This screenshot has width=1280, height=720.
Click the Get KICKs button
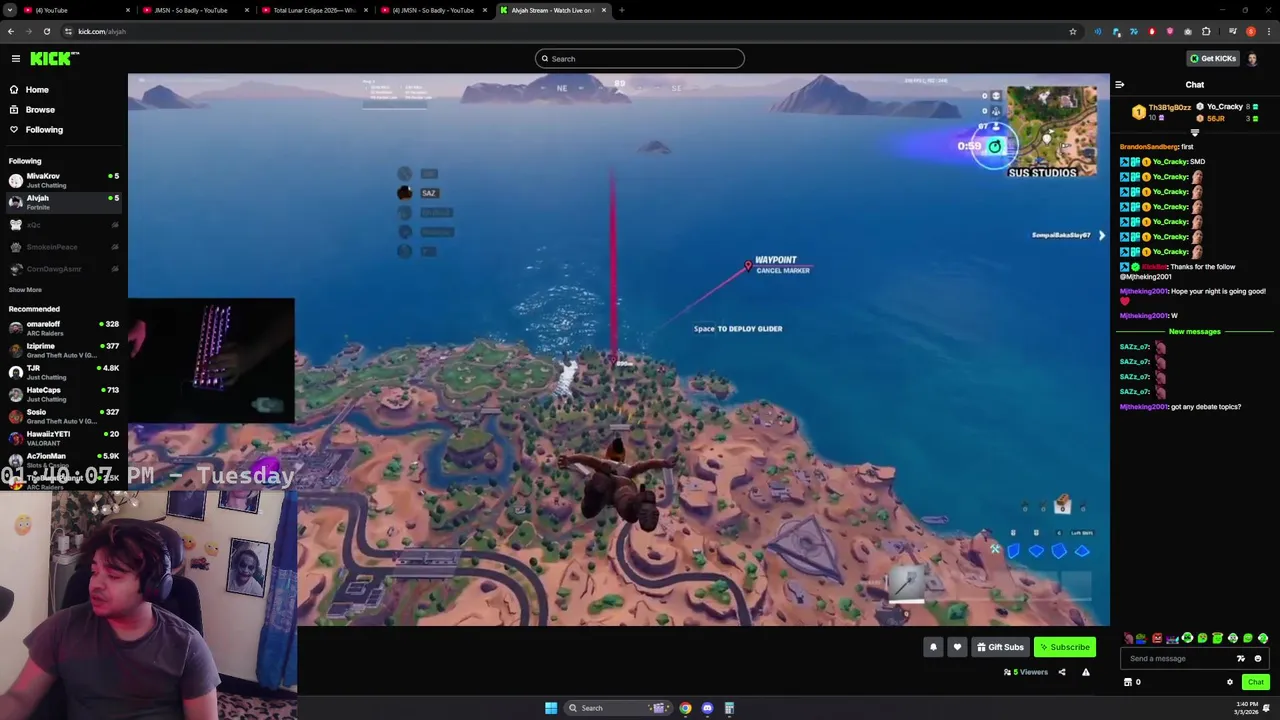tap(1212, 59)
